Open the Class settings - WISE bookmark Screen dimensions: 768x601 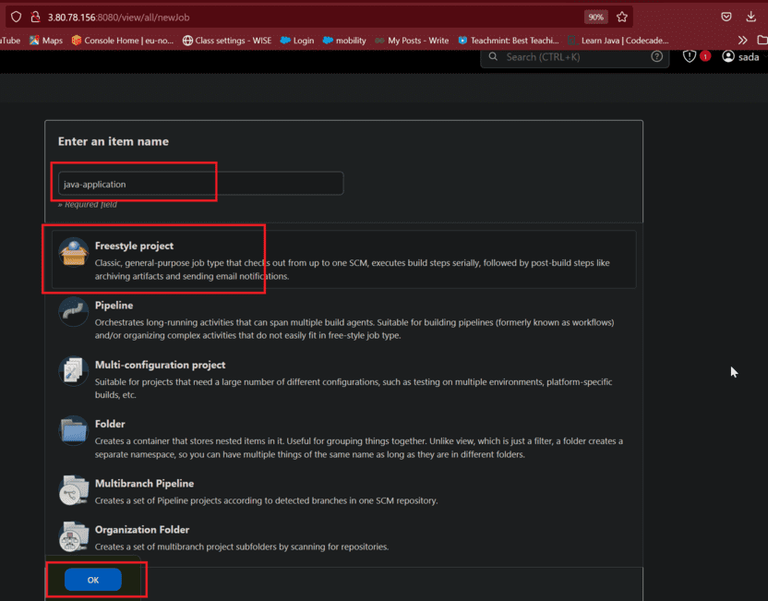tap(227, 40)
